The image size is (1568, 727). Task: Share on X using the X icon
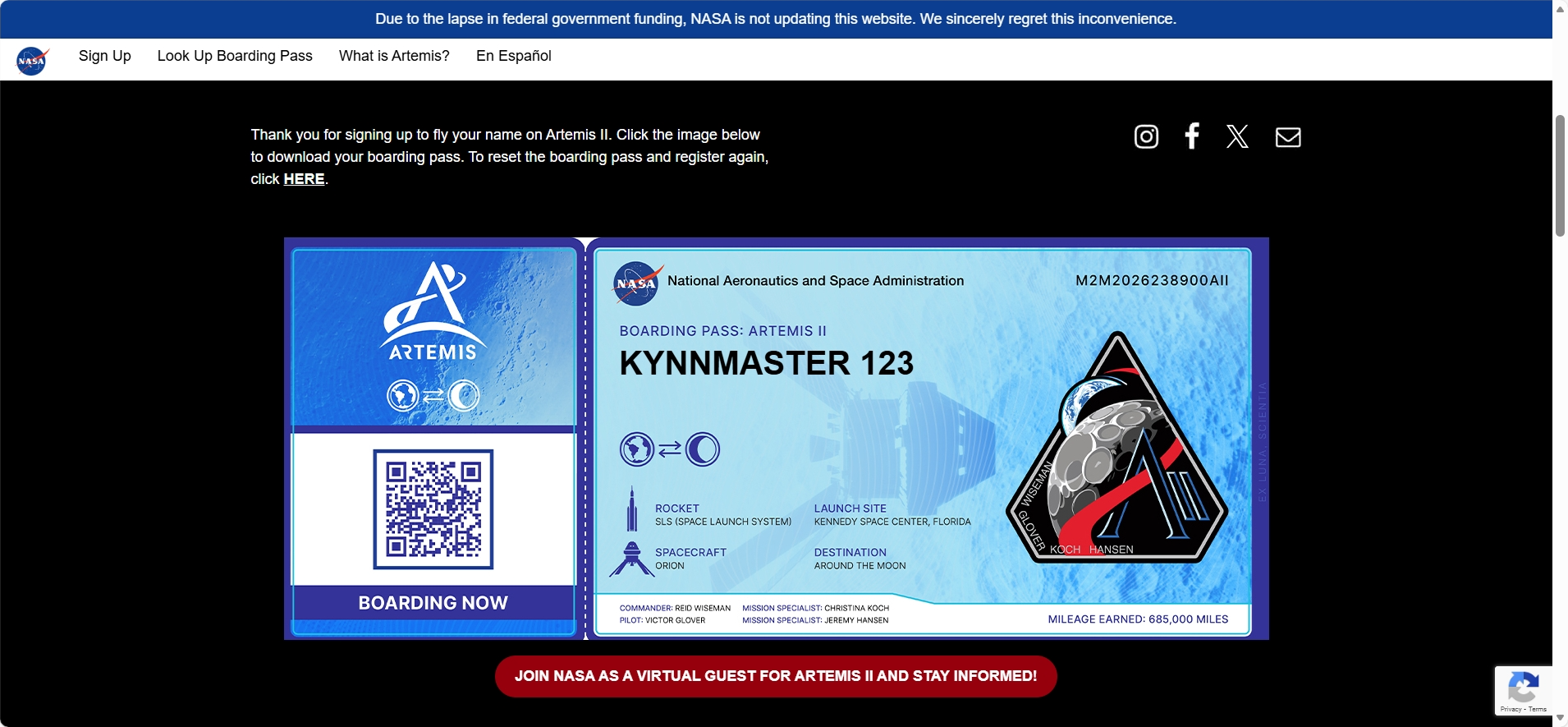point(1237,136)
